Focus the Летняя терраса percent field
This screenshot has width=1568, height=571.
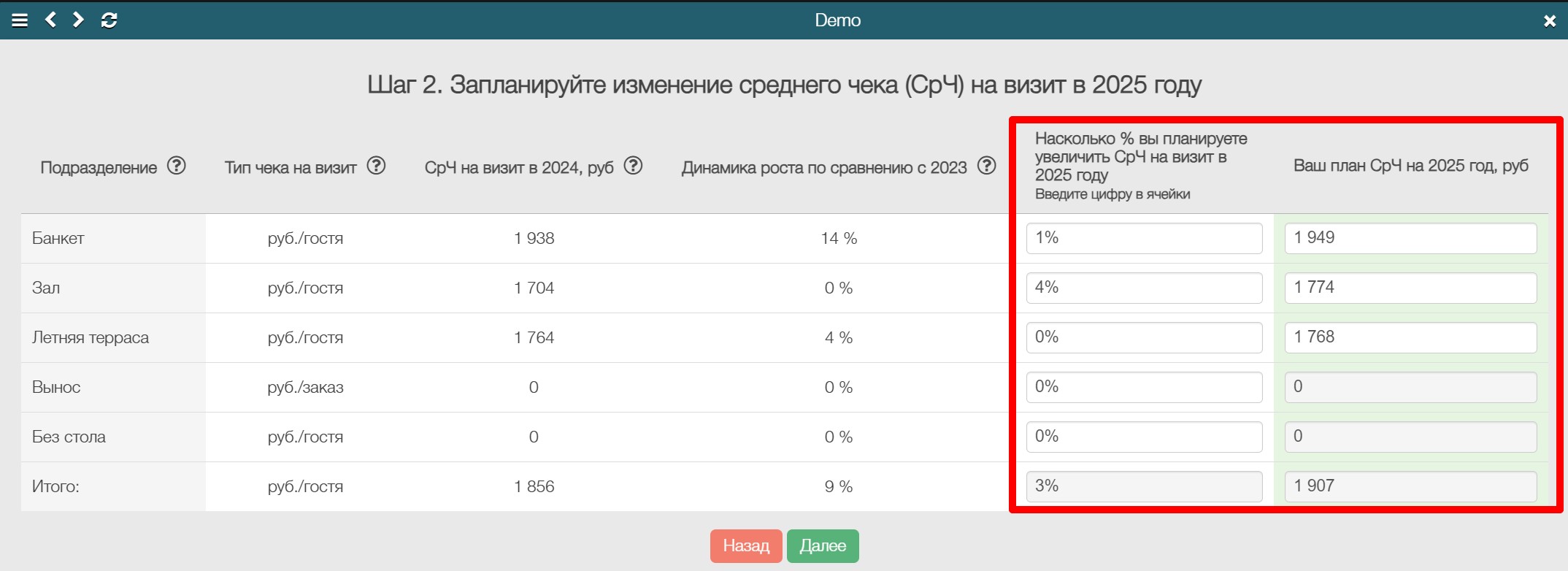[1144, 337]
